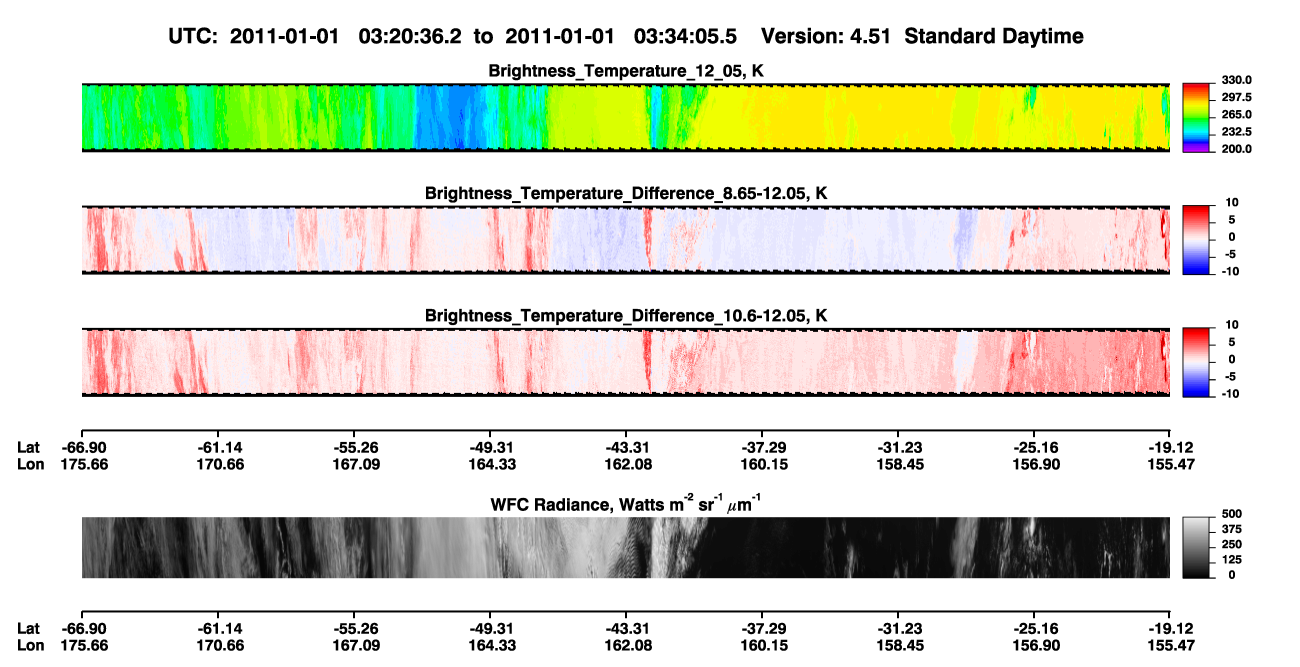Click the 'Lon' label under the WFC Radiance panel
Viewport: 1300px width, 667px height.
(30, 644)
